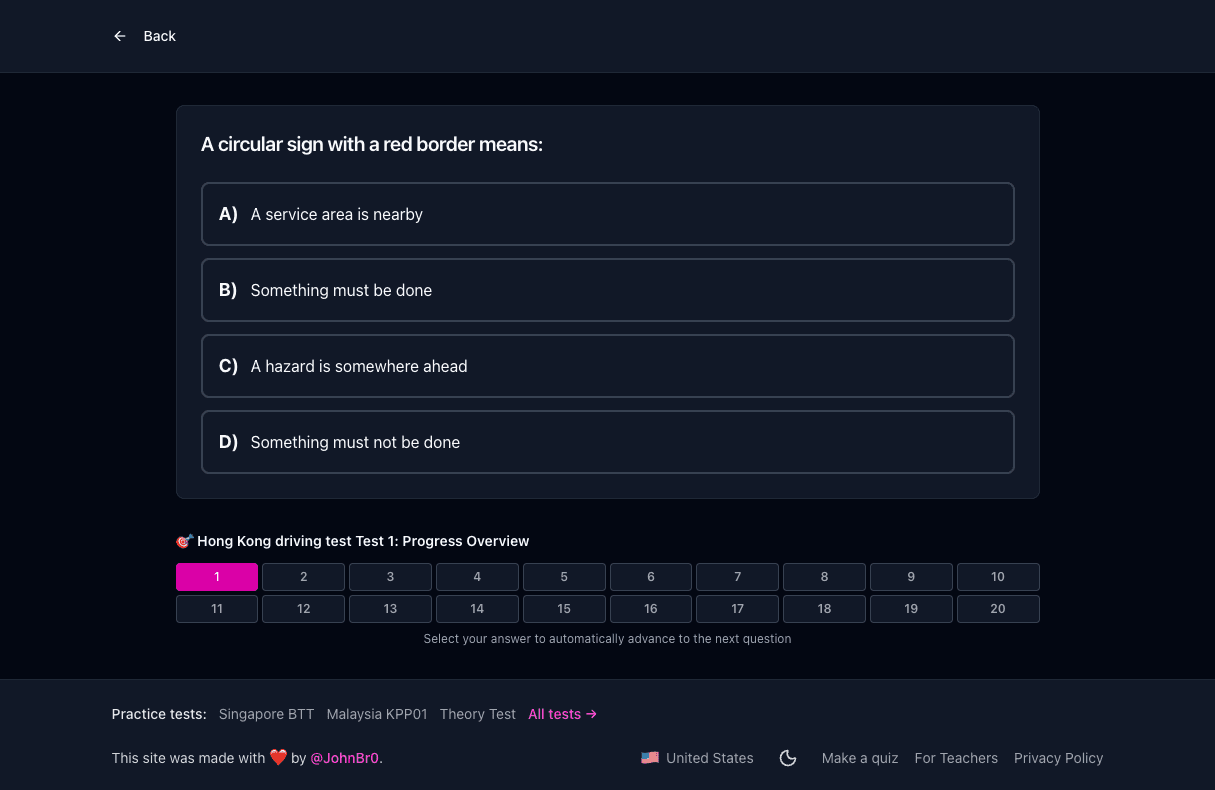Click the US flag icon in the footer

pos(650,758)
